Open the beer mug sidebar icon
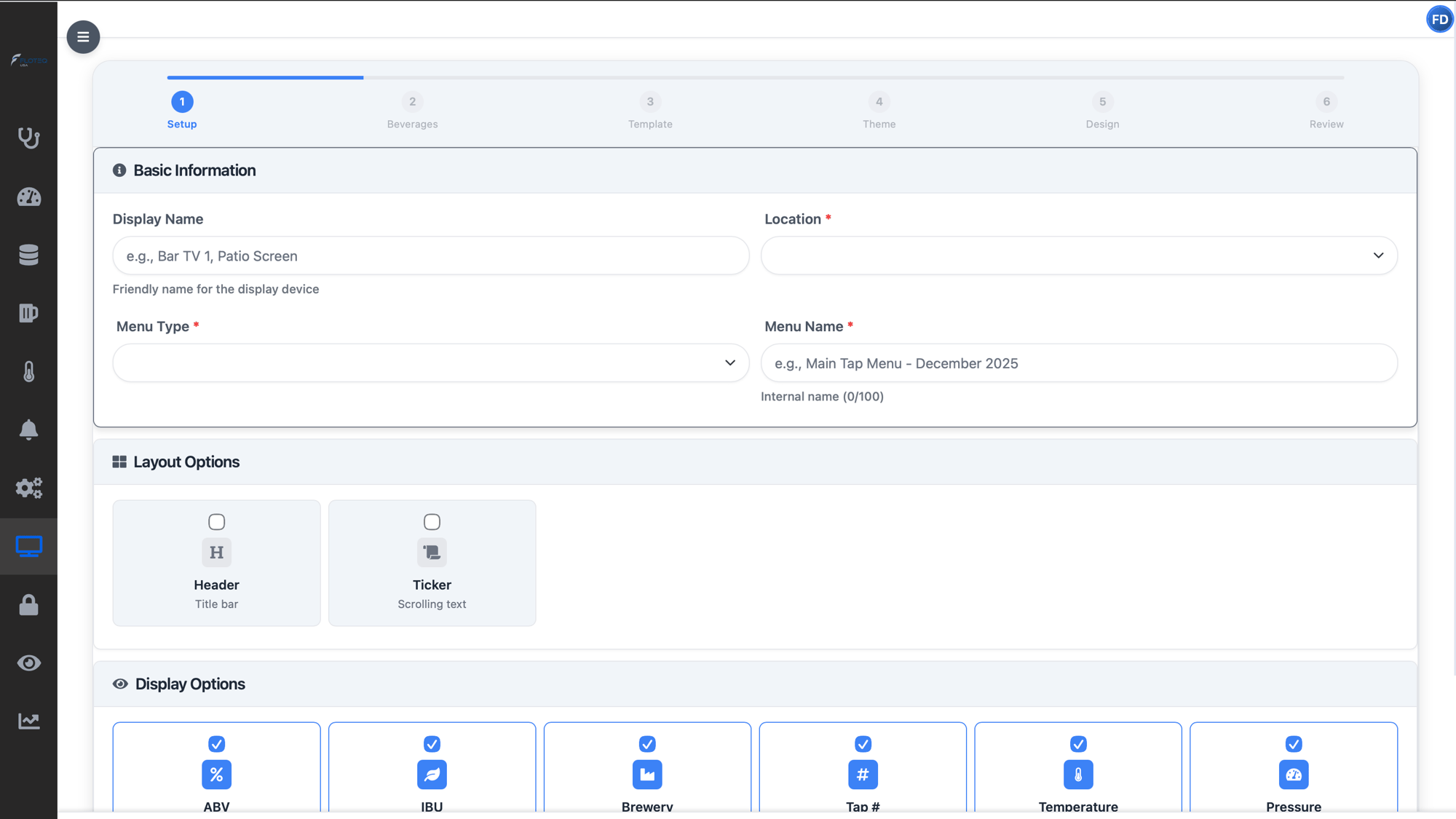This screenshot has height=819, width=1456. point(28,313)
